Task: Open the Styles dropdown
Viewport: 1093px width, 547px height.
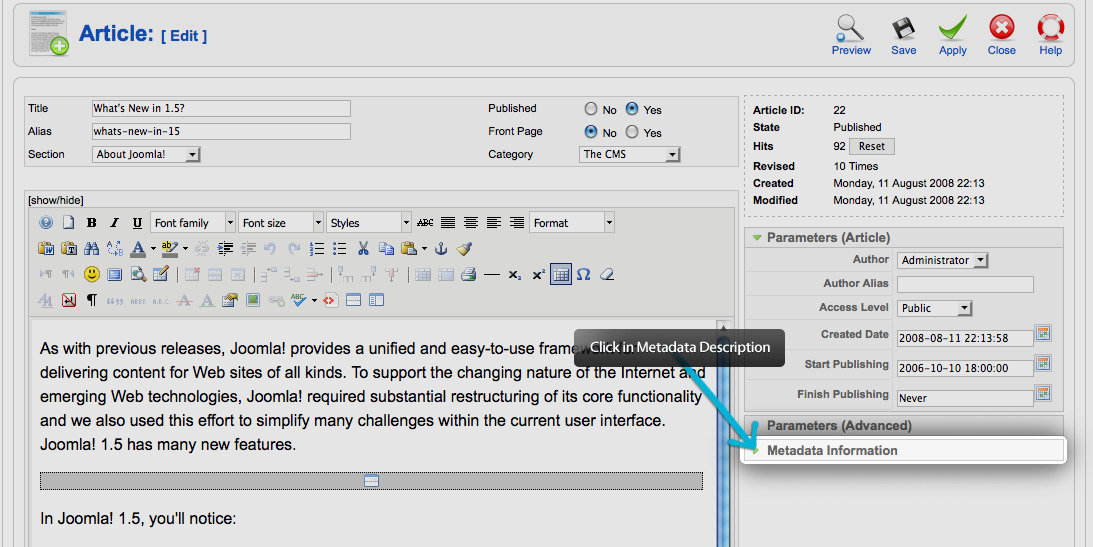Action: pos(369,223)
